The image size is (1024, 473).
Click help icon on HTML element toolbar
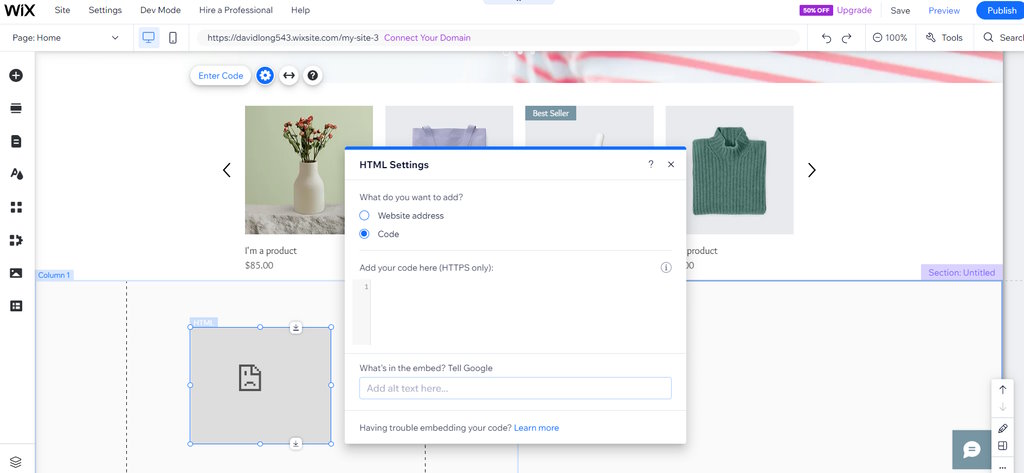coord(313,75)
